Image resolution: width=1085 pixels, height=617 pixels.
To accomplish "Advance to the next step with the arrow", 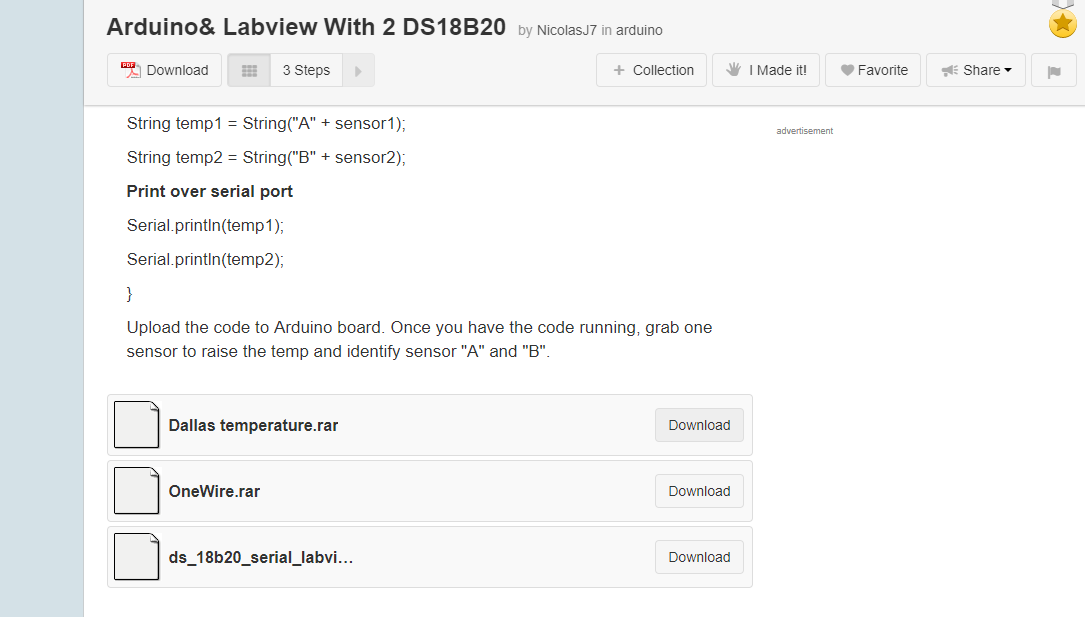I will click(358, 70).
